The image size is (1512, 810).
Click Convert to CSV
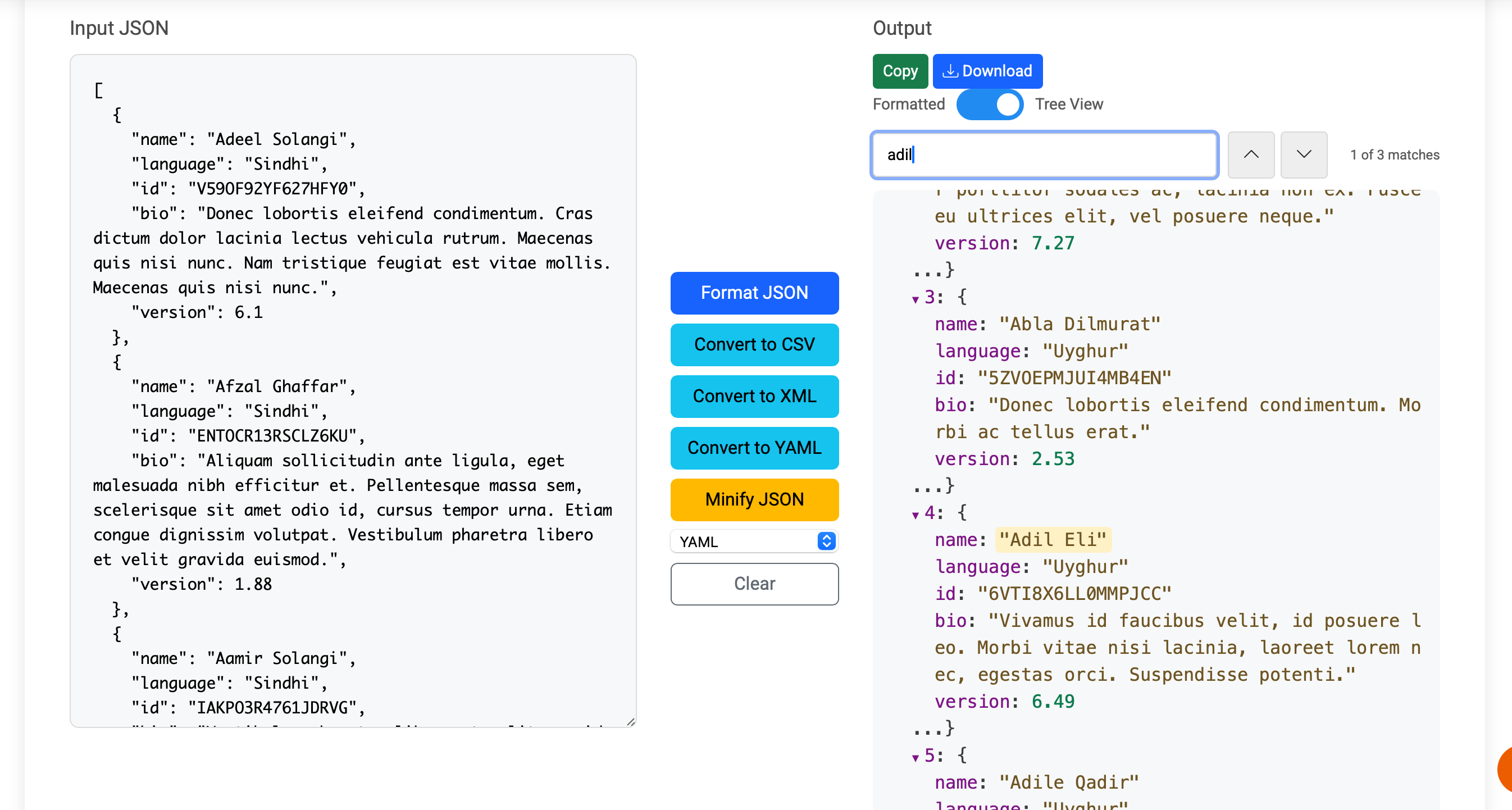[754, 344]
